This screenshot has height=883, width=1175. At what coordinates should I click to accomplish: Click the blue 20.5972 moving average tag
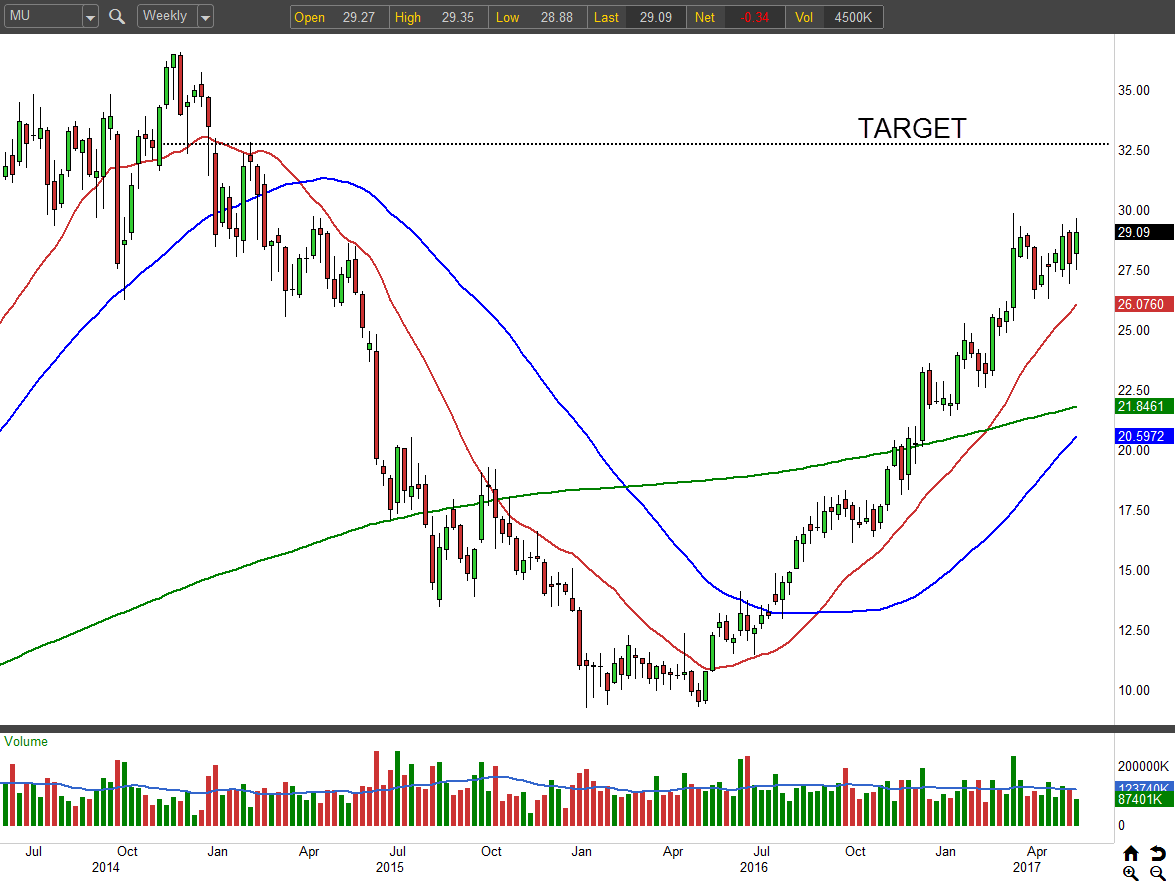point(1144,436)
